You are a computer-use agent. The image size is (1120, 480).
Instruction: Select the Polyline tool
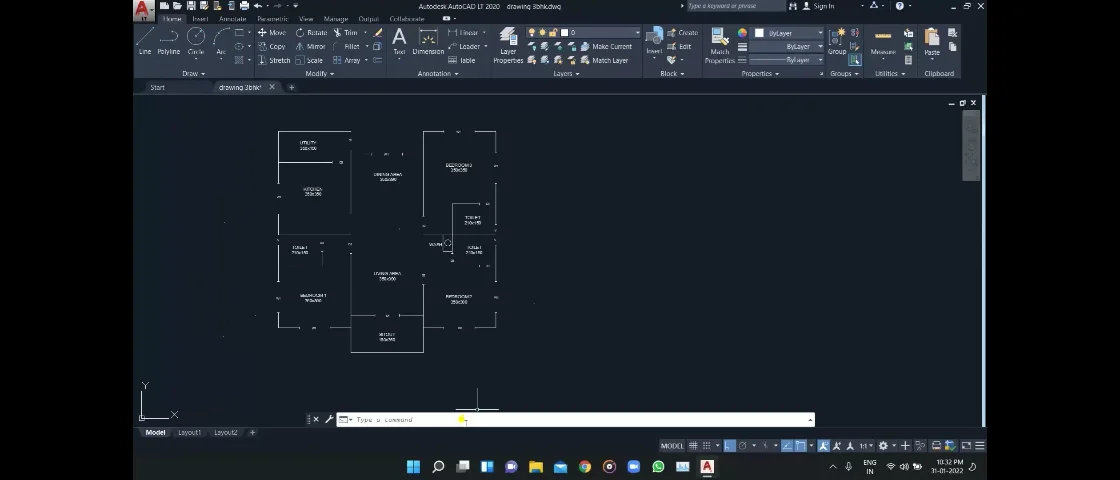(169, 41)
